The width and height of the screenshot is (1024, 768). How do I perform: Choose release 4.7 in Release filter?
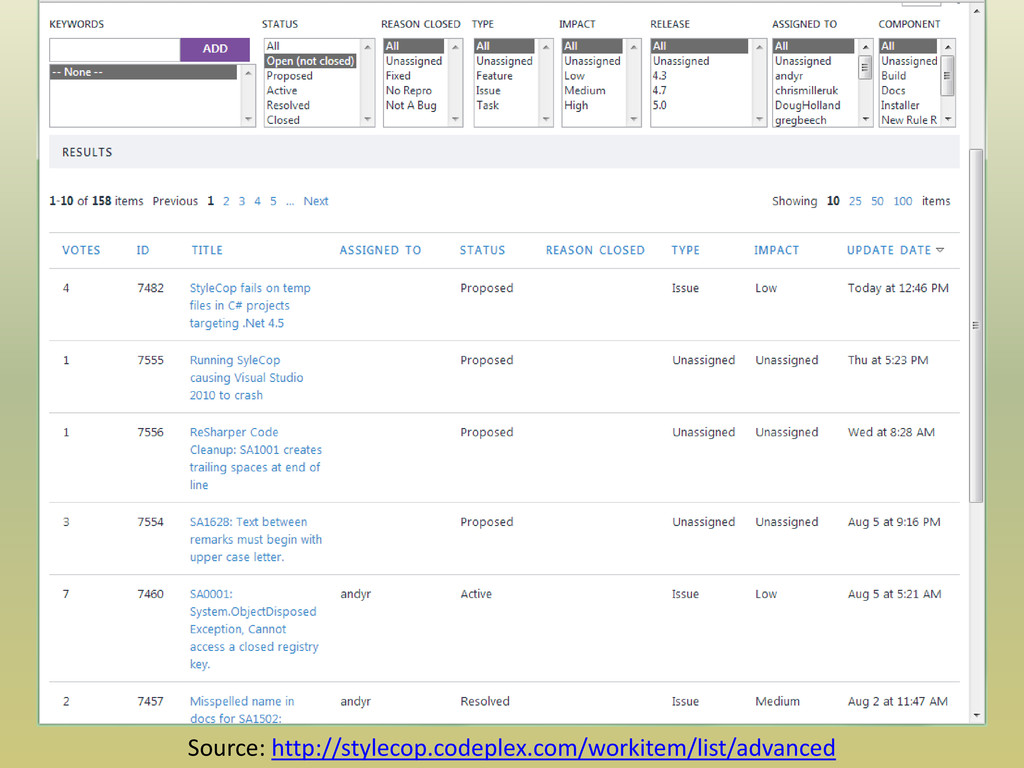[660, 90]
